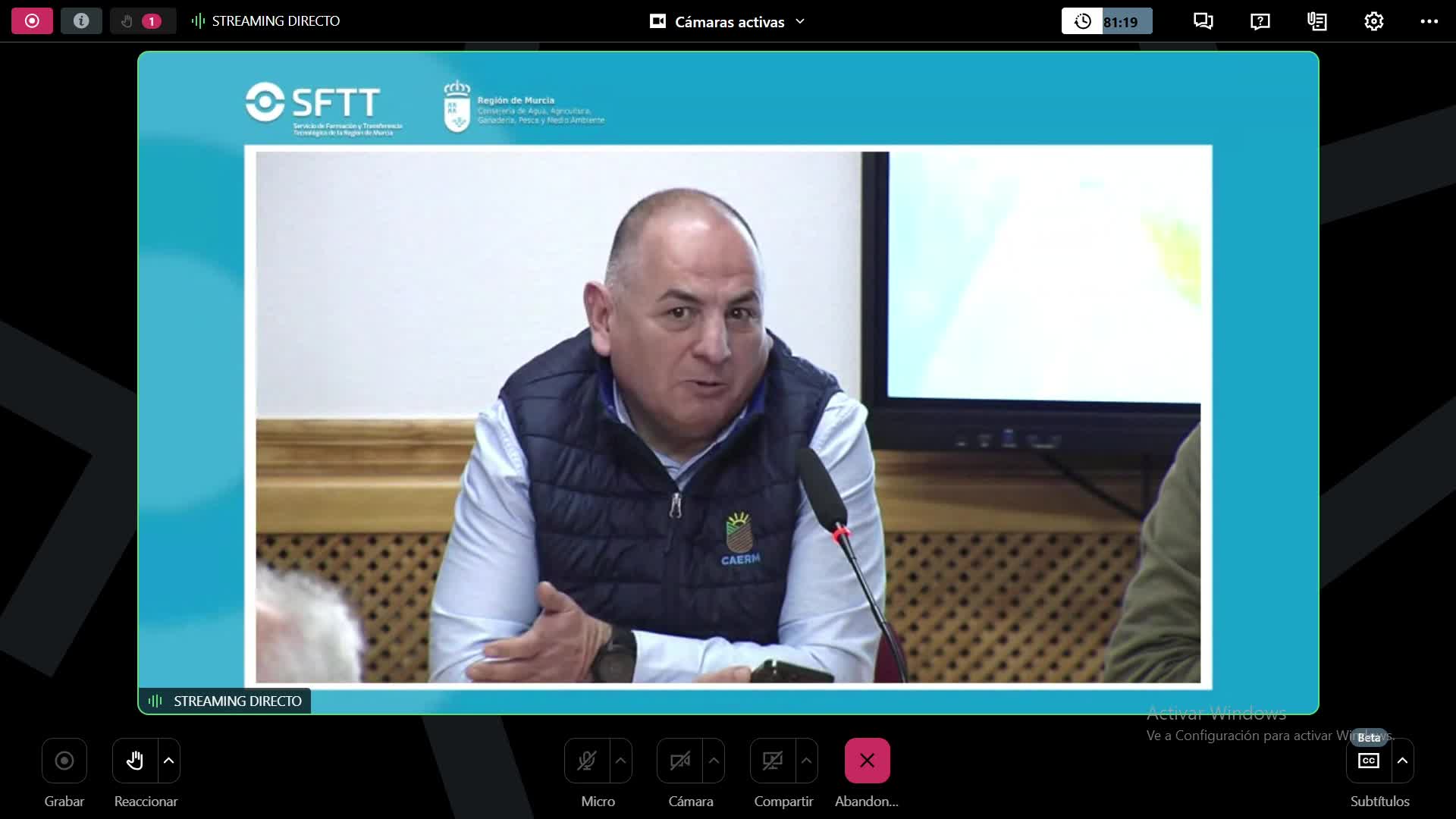The height and width of the screenshot is (819, 1456).
Task: Open the raised hands counter showing 1
Action: coord(143,21)
